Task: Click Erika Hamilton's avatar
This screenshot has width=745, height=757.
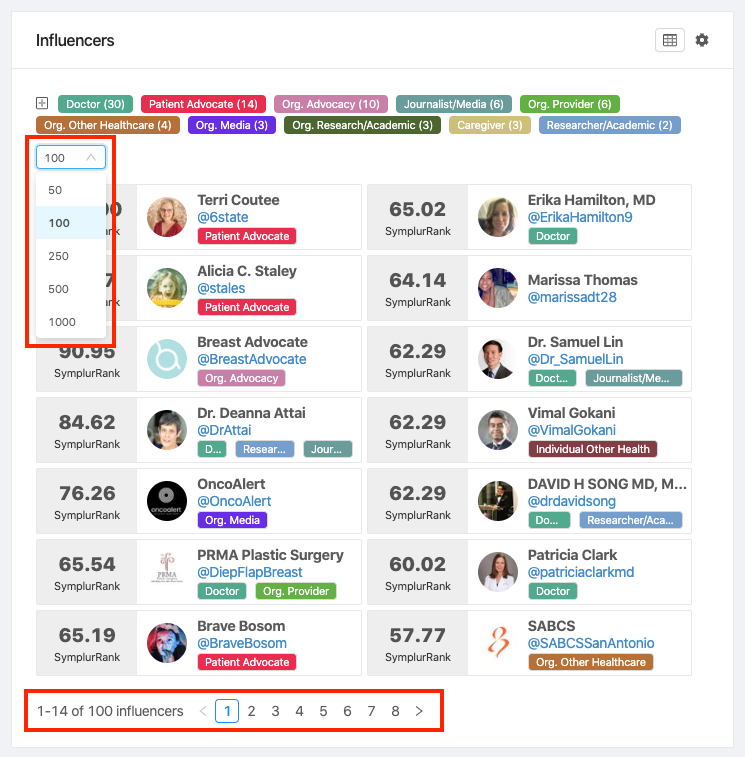Action: (497, 217)
